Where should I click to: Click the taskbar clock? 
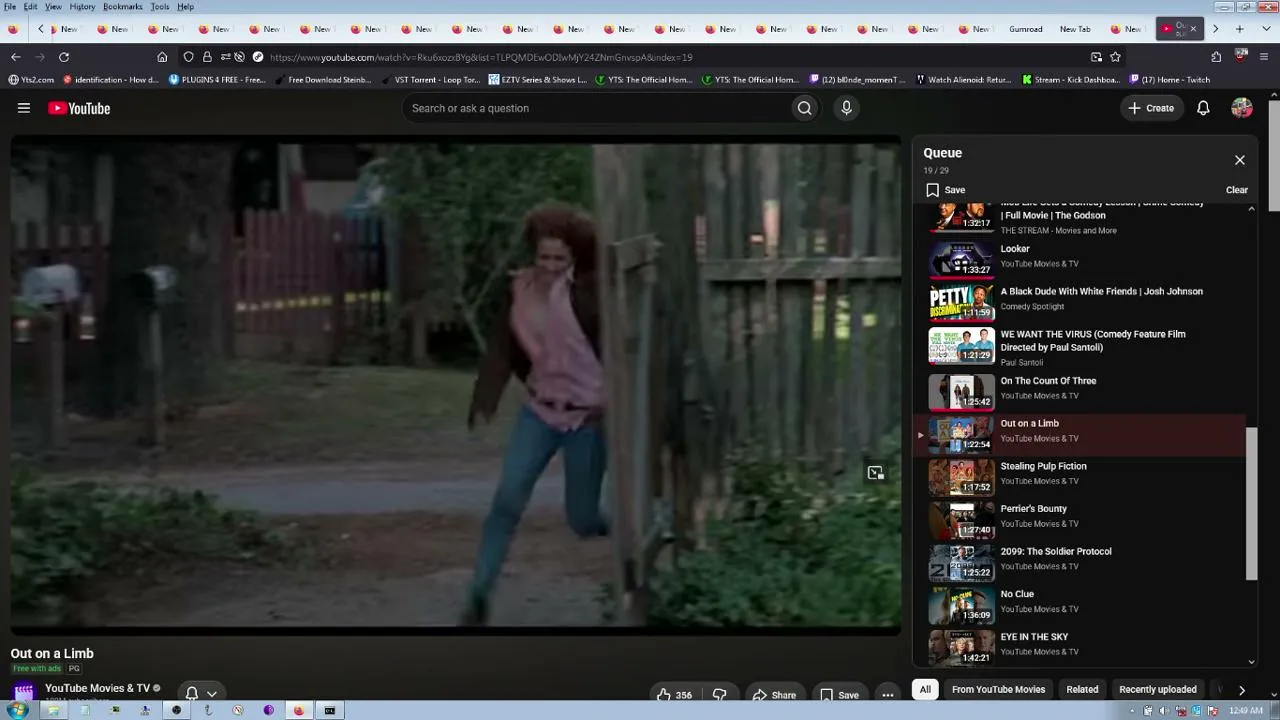1245,711
